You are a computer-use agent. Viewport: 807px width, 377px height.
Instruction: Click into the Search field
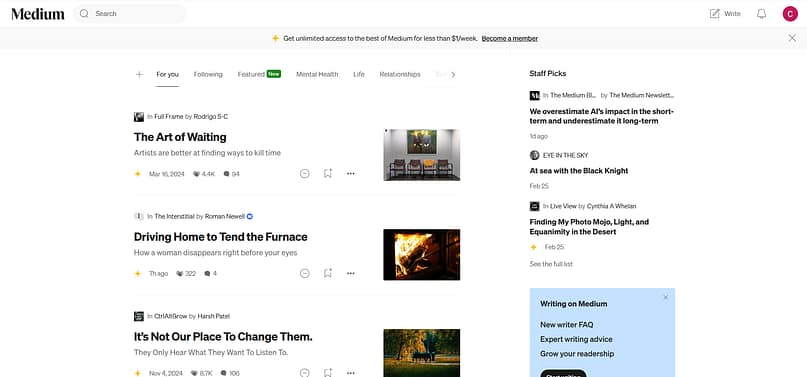tap(131, 14)
